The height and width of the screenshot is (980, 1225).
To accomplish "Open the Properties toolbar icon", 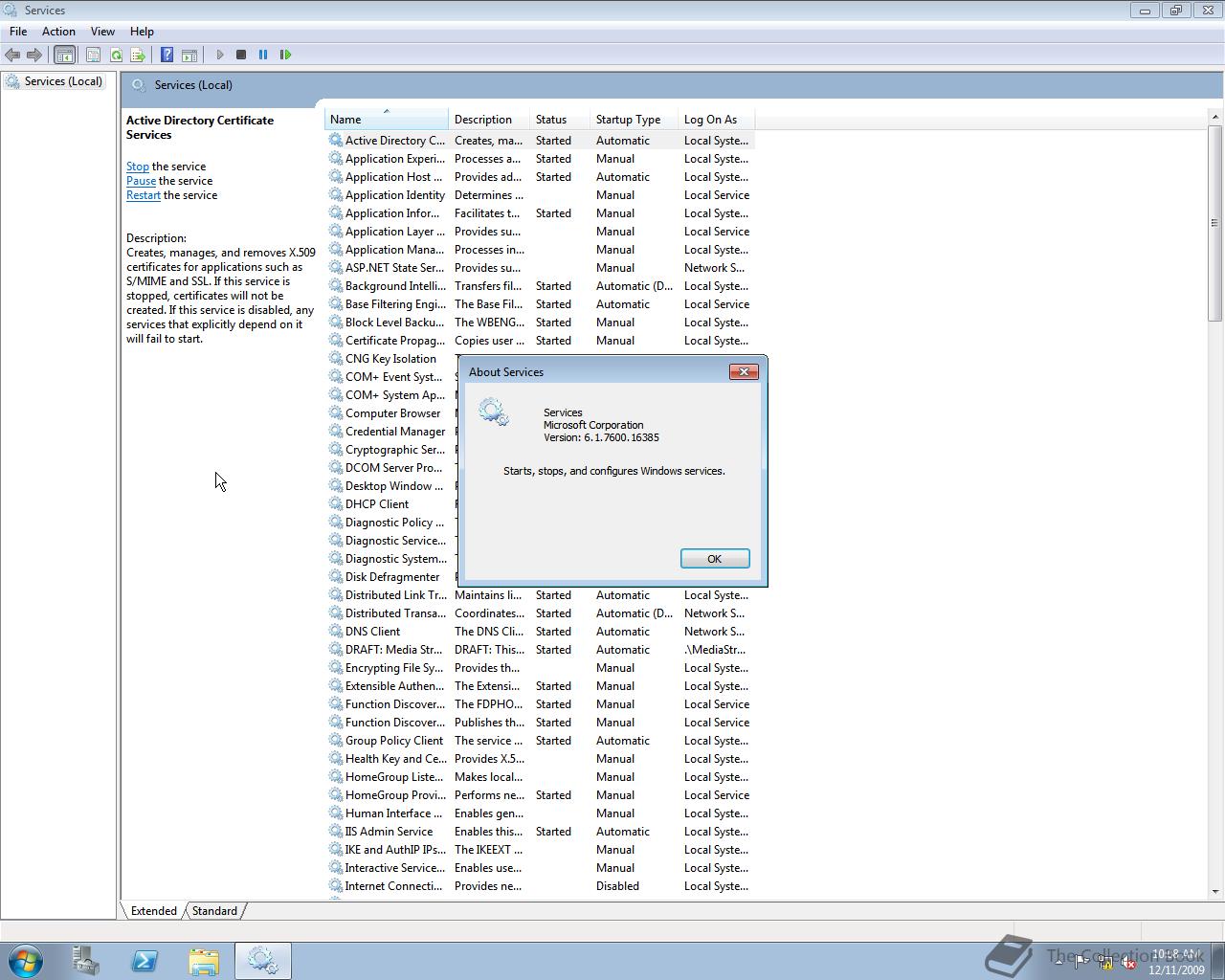I will (x=93, y=55).
